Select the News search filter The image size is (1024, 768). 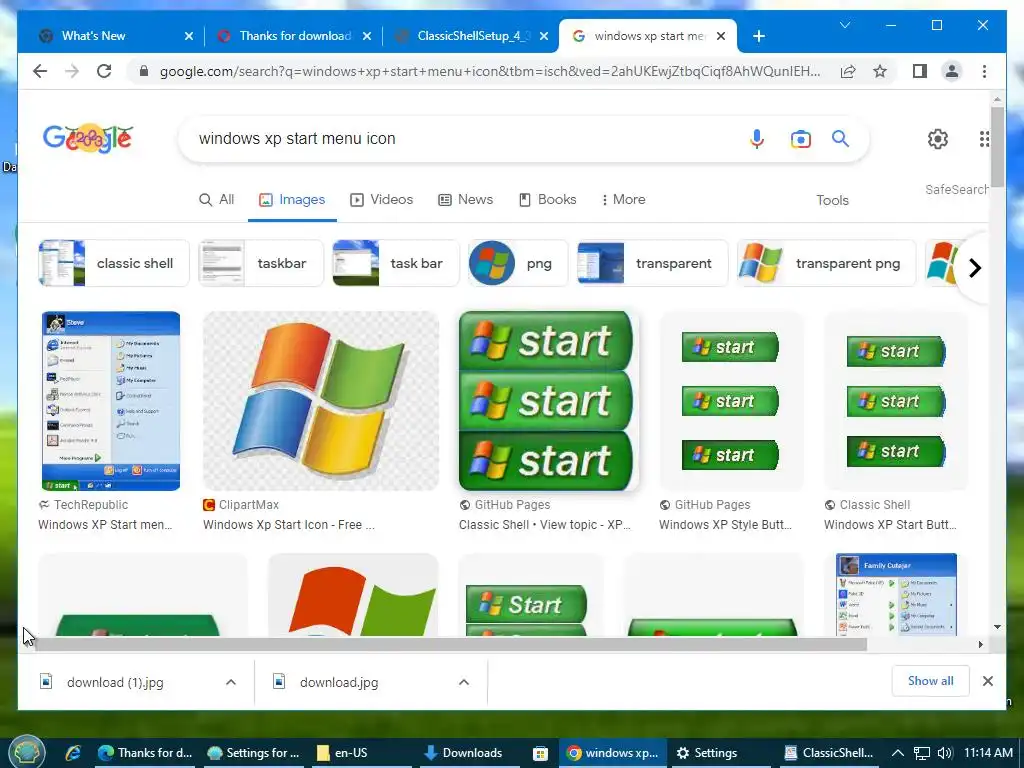[x=465, y=200]
